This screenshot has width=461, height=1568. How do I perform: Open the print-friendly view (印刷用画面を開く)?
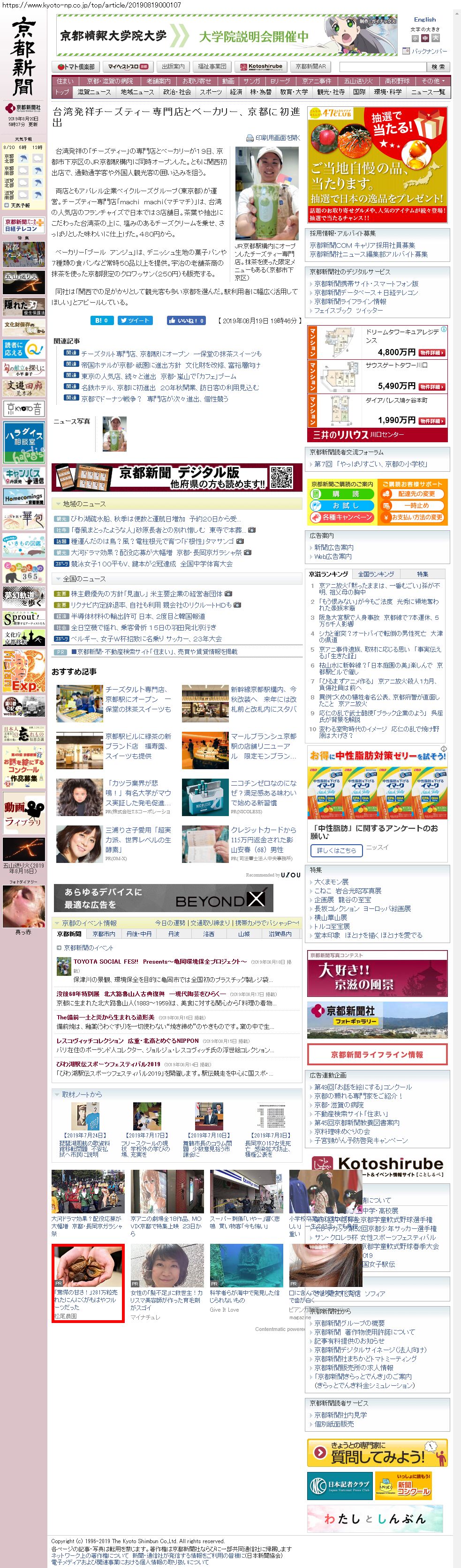click(273, 138)
